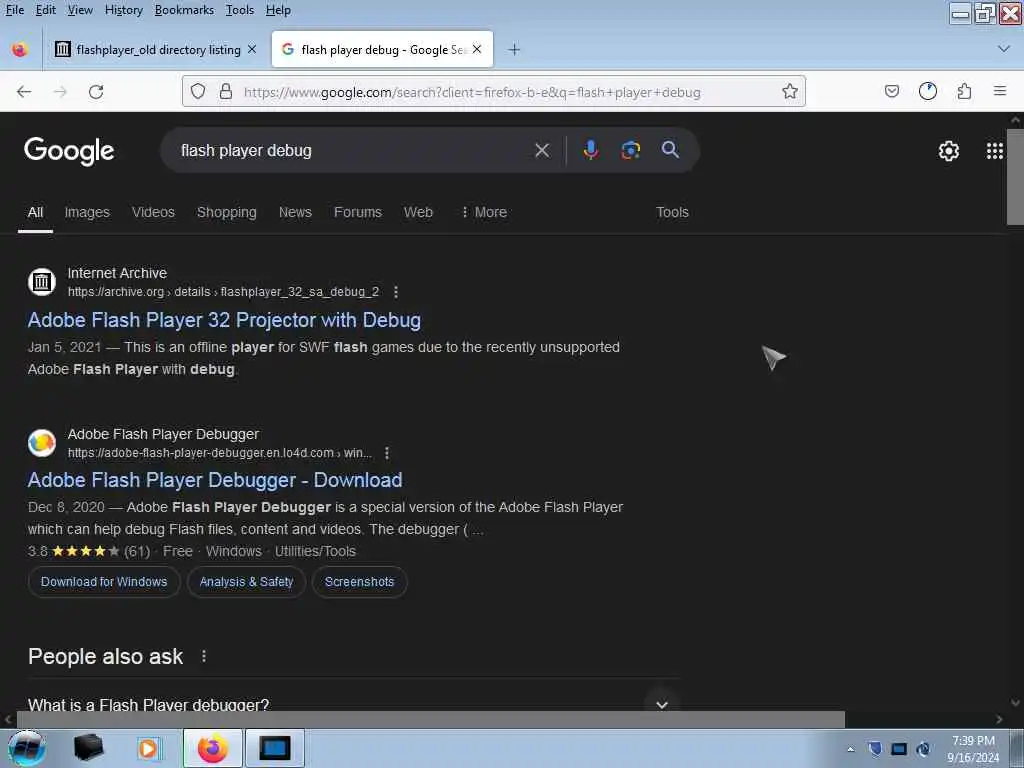The height and width of the screenshot is (768, 1024).
Task: Open Google search Tools filter
Action: (672, 212)
